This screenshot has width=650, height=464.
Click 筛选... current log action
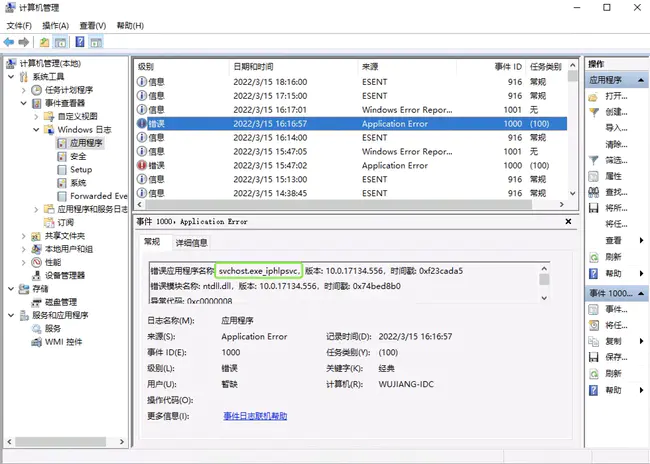[x=616, y=160]
